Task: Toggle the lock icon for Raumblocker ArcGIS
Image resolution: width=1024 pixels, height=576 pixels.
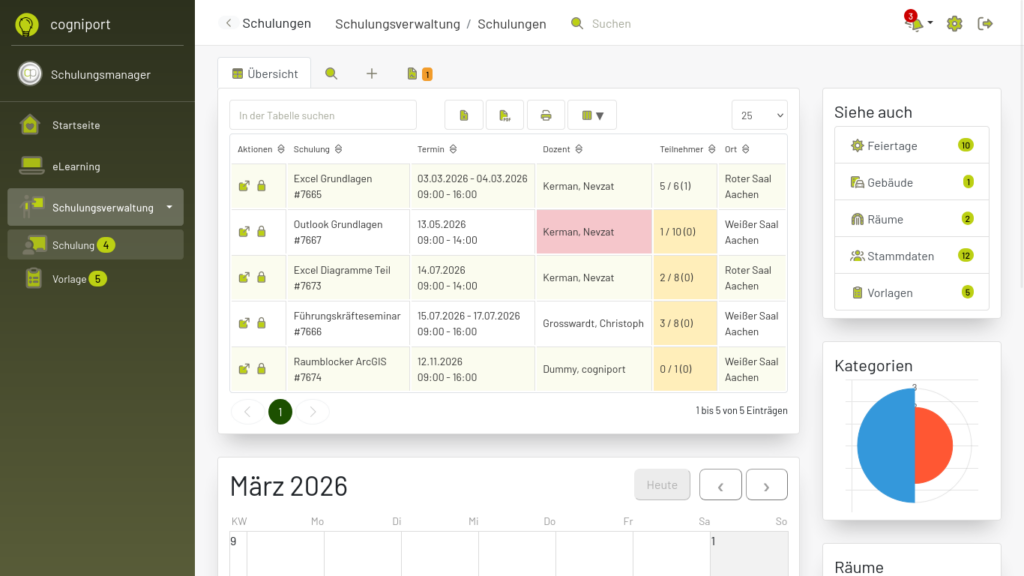Action: 262,369
